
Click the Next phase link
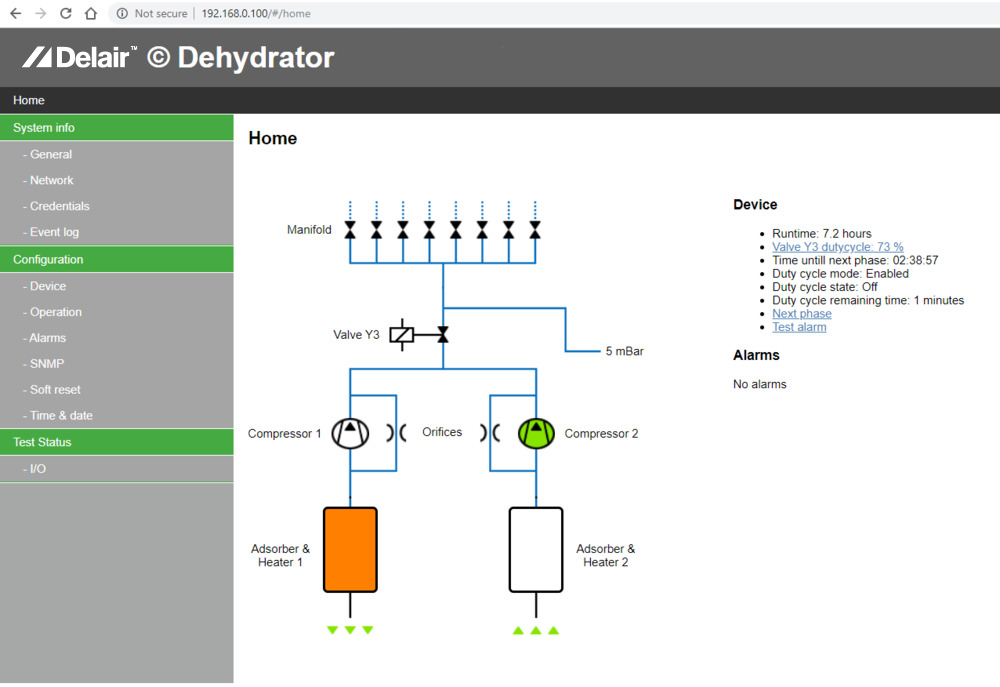tap(802, 314)
